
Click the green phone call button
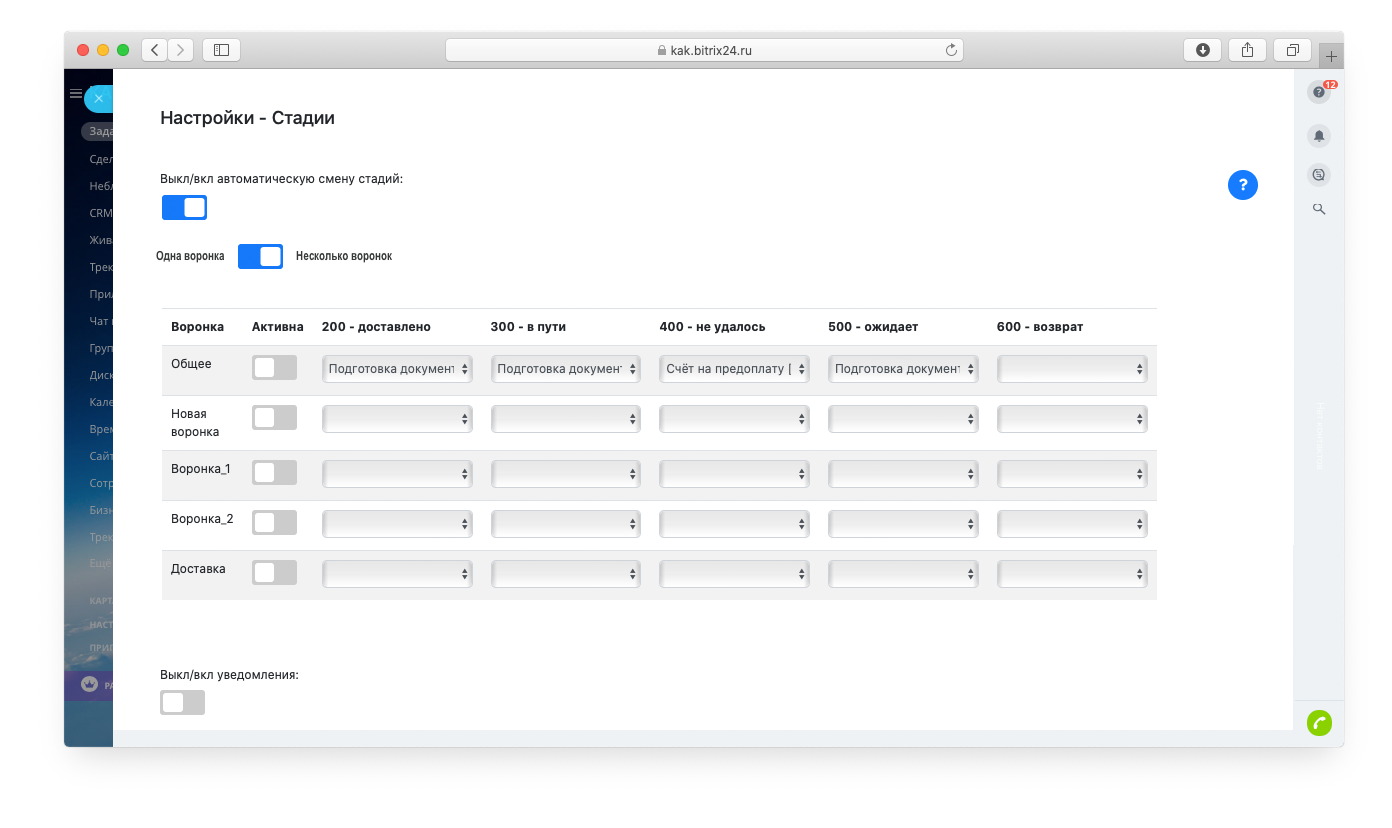click(1319, 723)
